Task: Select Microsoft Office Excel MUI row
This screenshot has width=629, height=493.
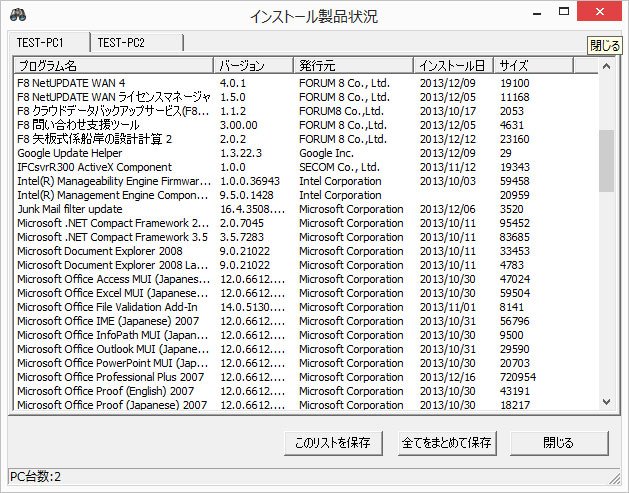Action: click(x=306, y=293)
